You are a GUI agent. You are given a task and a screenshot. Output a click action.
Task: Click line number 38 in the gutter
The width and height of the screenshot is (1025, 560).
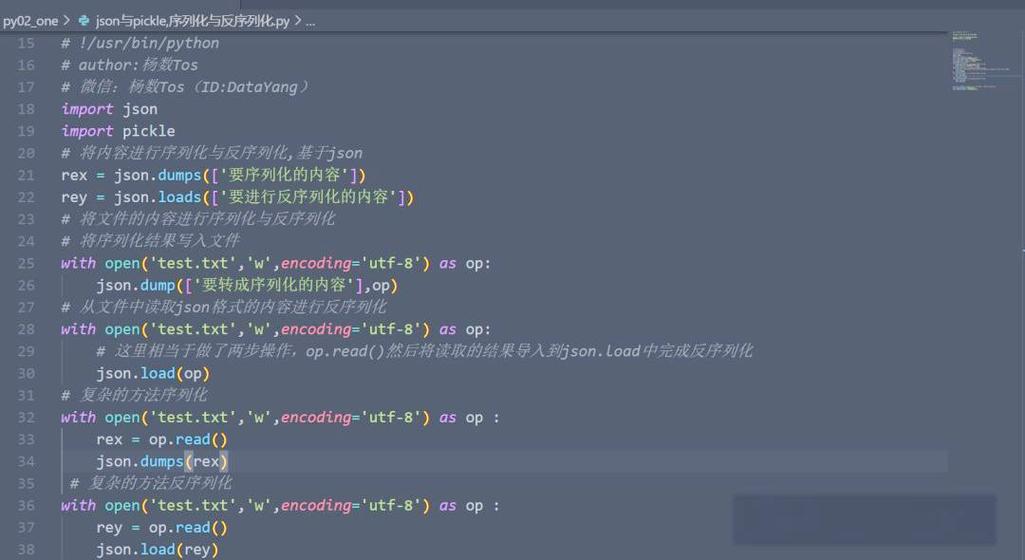pos(26,550)
